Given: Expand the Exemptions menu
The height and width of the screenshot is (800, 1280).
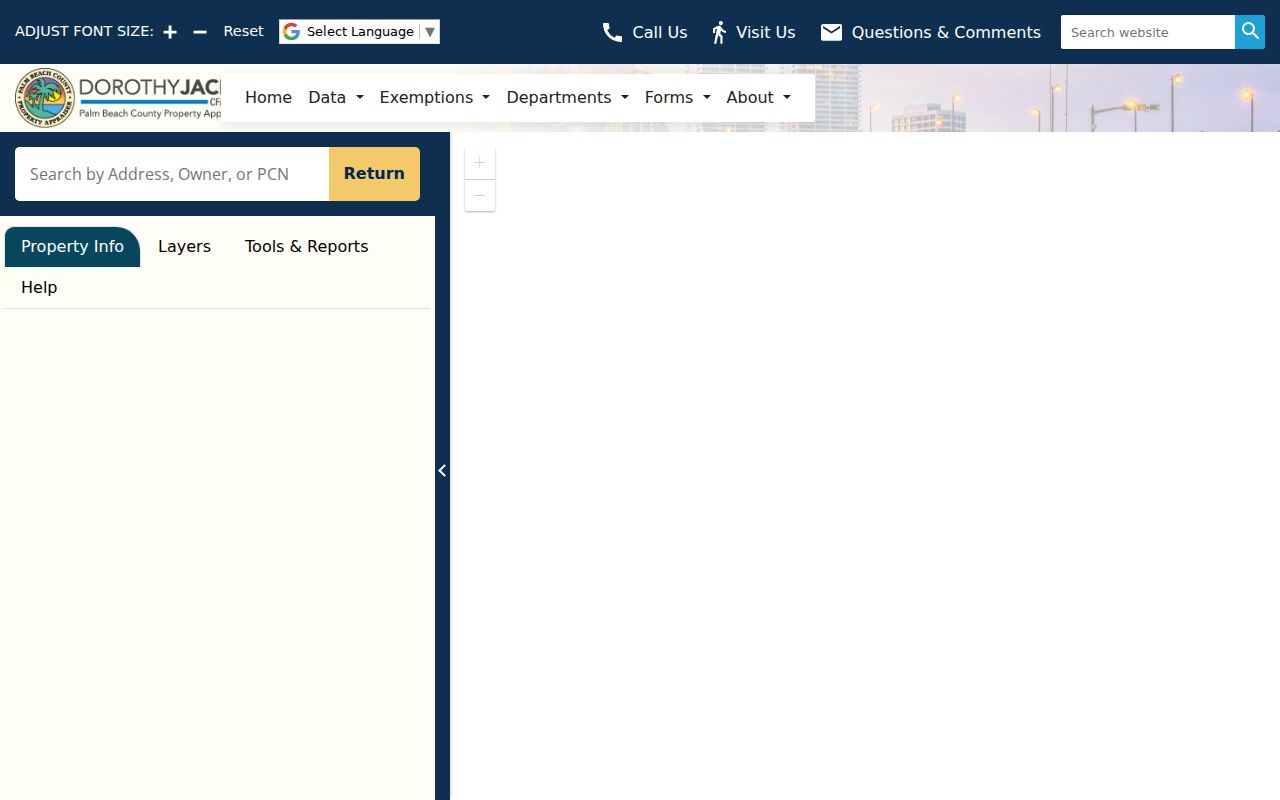Looking at the screenshot, I should coord(435,97).
